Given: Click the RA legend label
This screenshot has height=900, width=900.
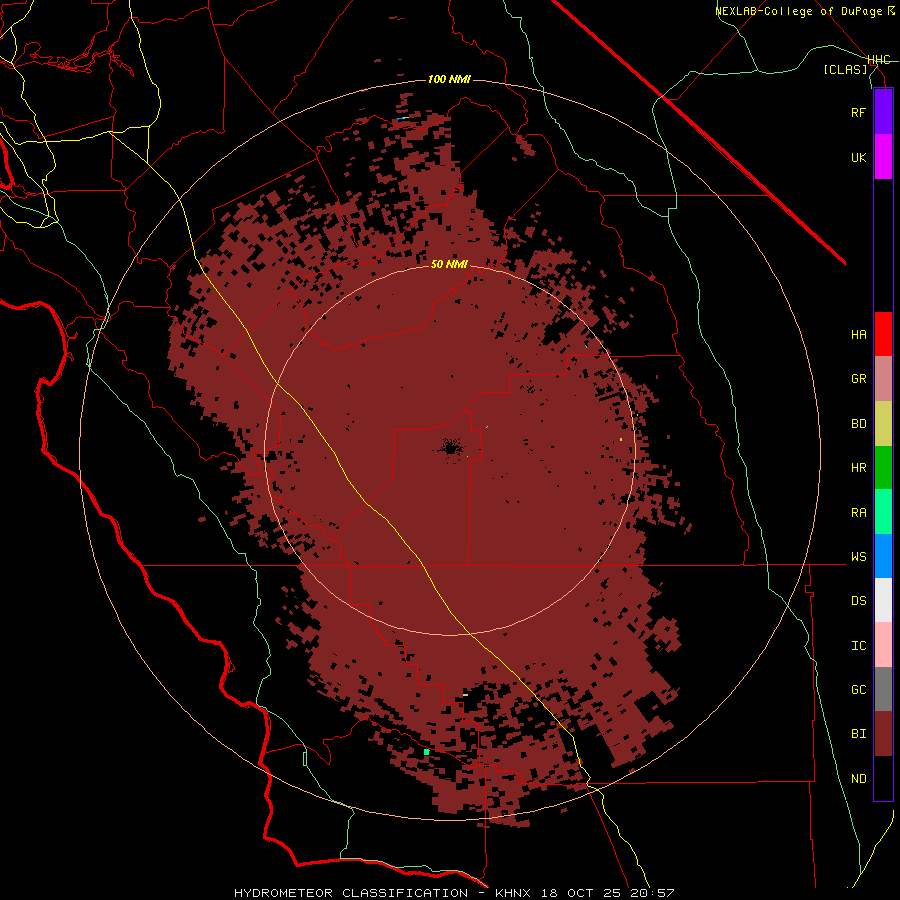Looking at the screenshot, I should click(x=859, y=513).
